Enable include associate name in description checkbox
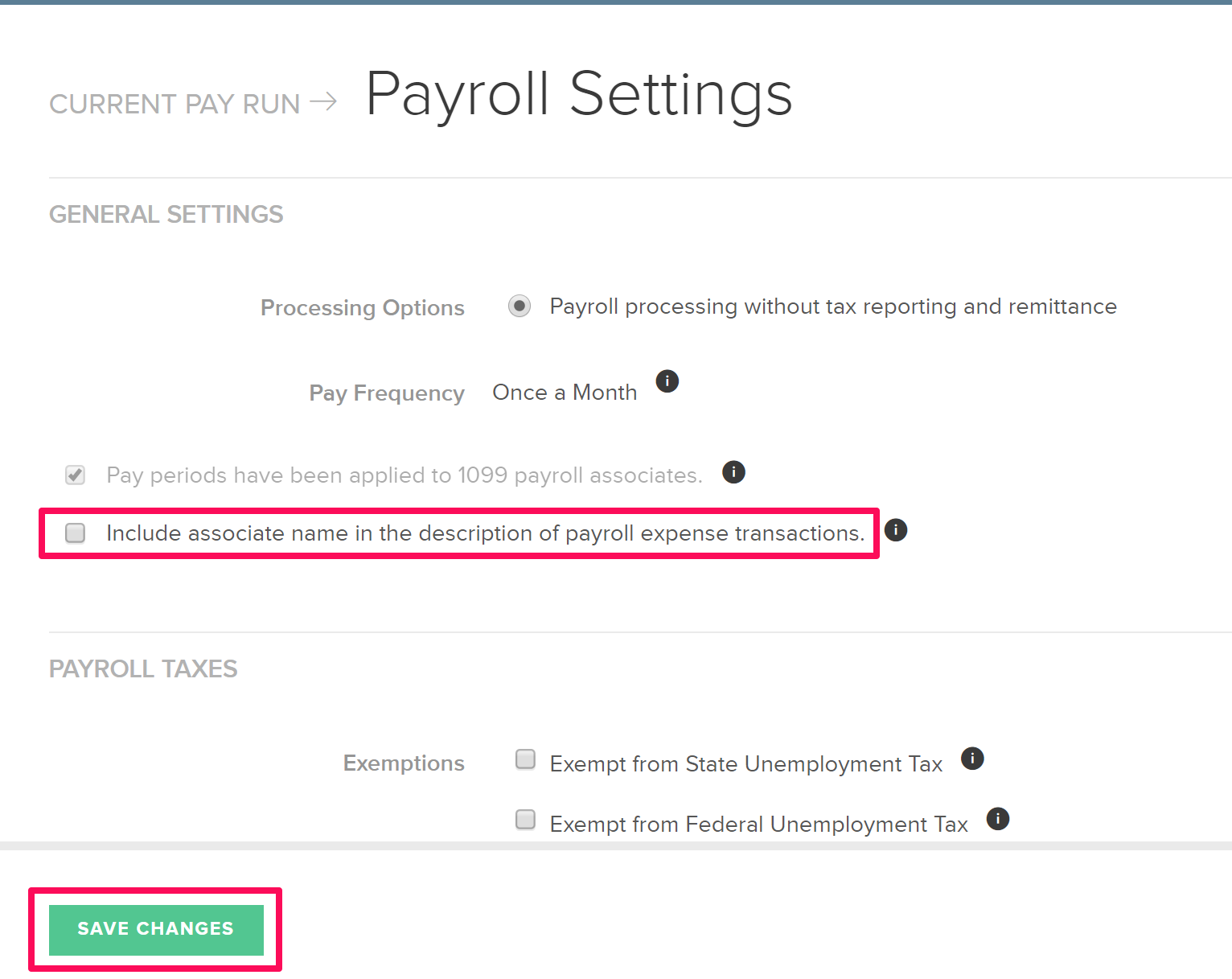The width and height of the screenshot is (1232, 979). (76, 533)
